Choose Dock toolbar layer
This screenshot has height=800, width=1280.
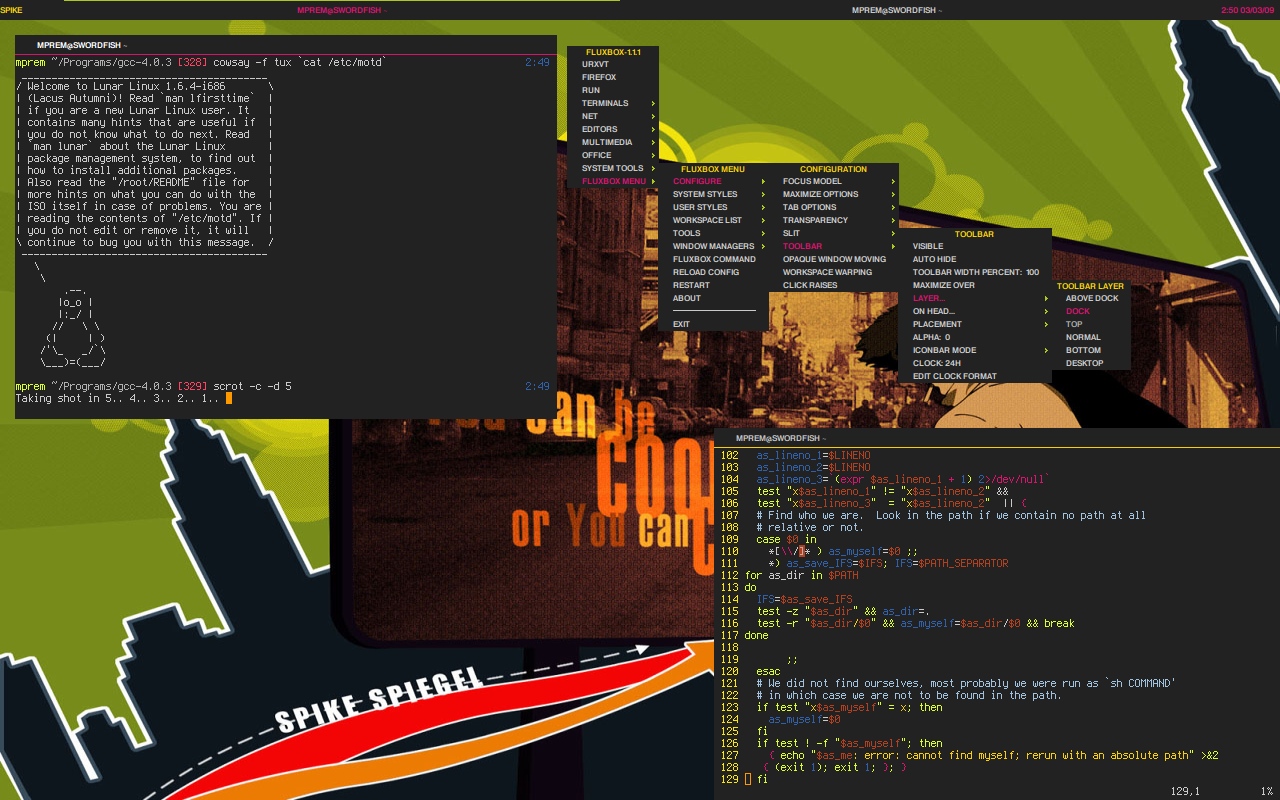1091,311
